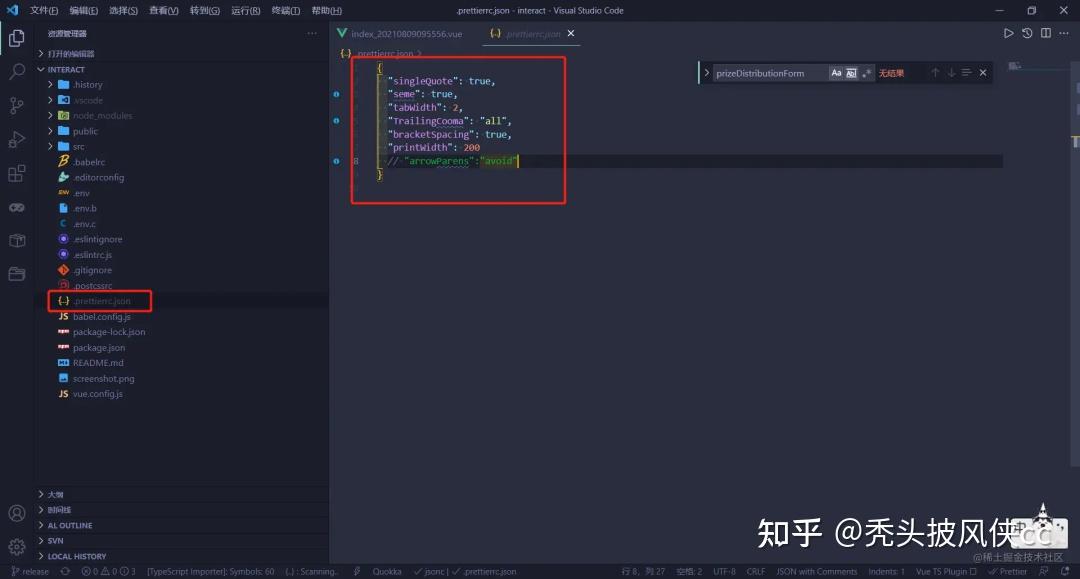This screenshot has height=579, width=1080.
Task: Select .prettierrc.json in file tree
Action: 101,301
